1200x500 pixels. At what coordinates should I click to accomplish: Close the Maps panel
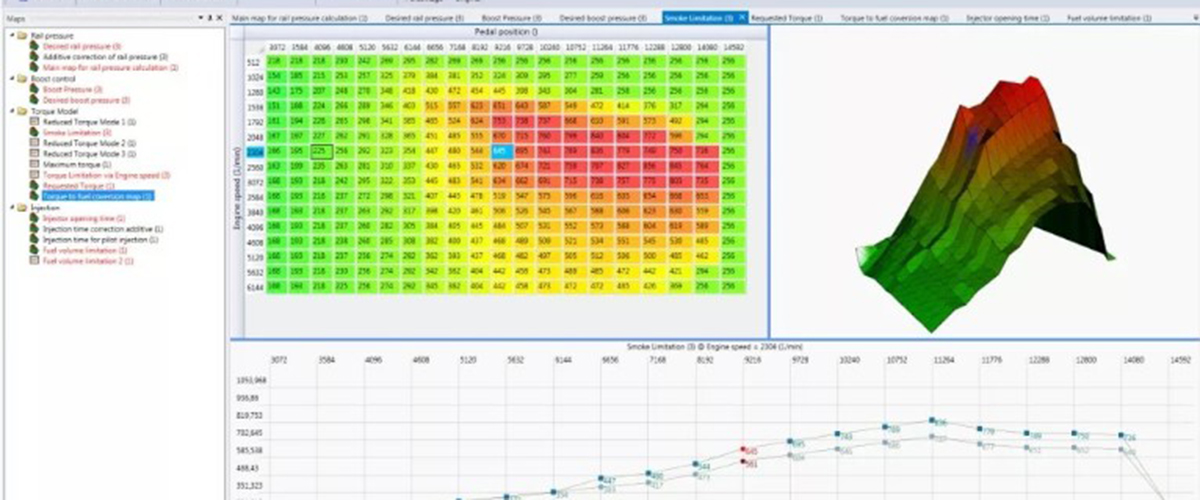tap(219, 18)
